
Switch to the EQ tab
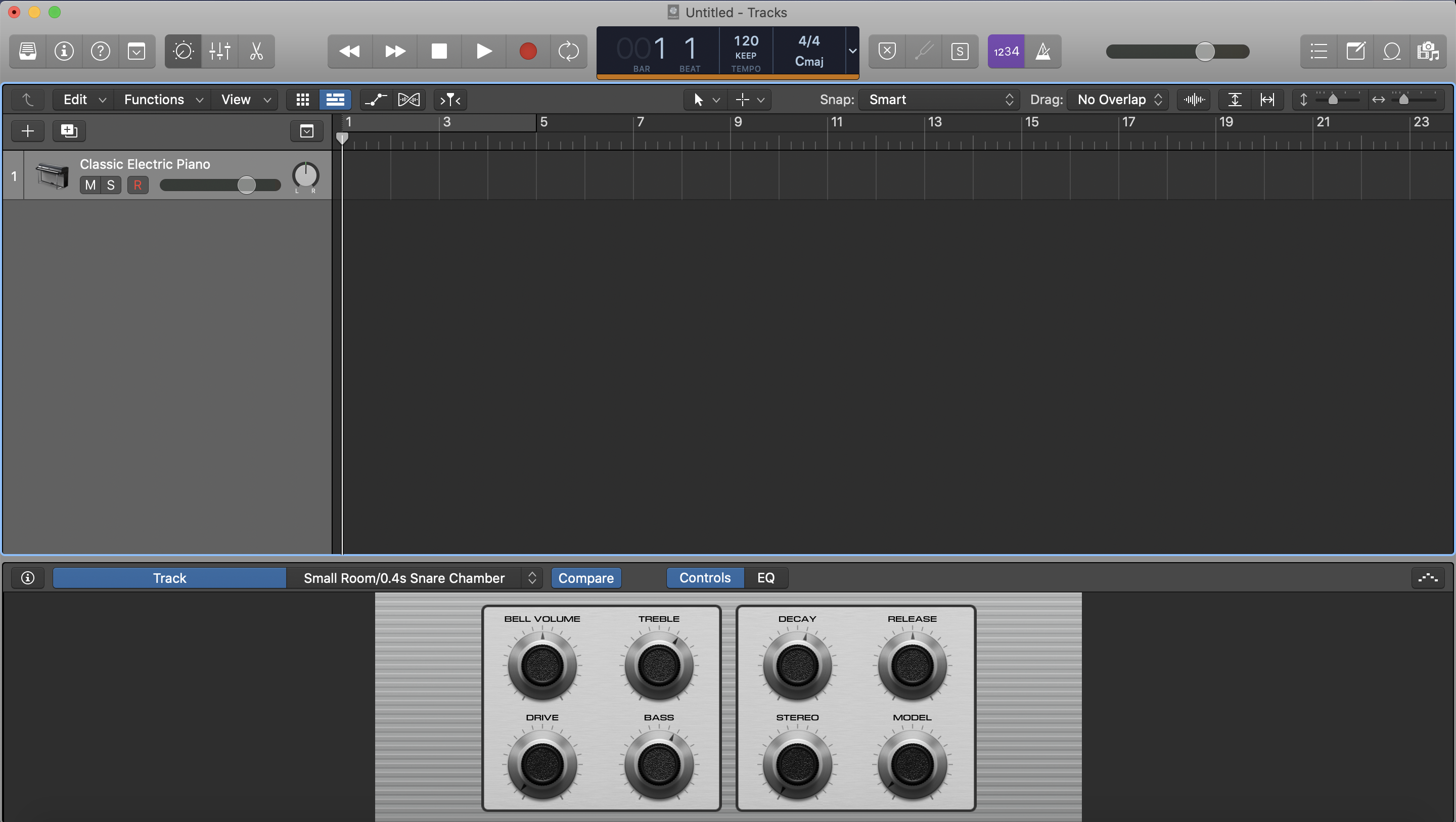click(x=765, y=578)
